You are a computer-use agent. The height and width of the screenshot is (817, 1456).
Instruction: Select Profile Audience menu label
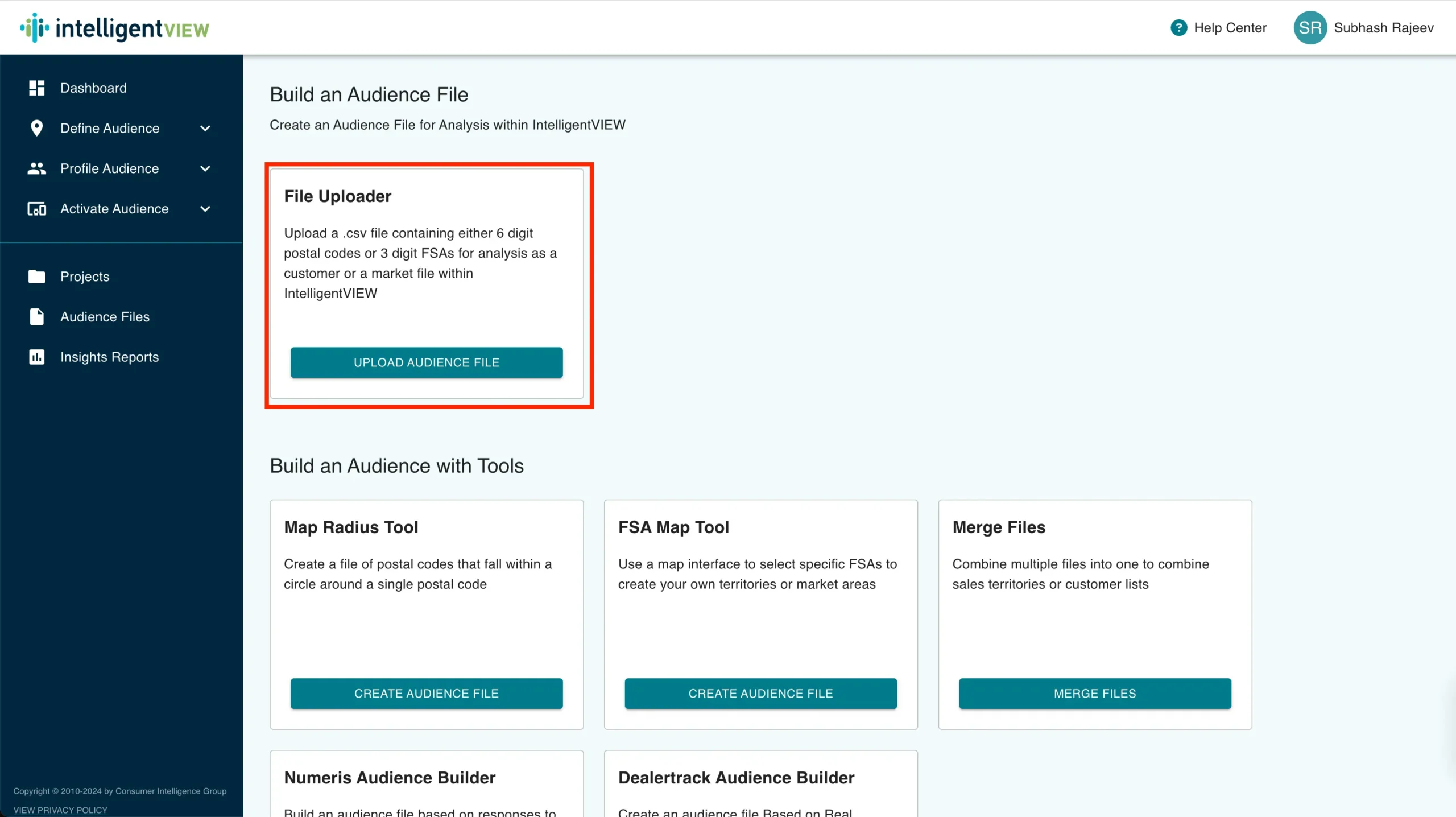point(109,169)
